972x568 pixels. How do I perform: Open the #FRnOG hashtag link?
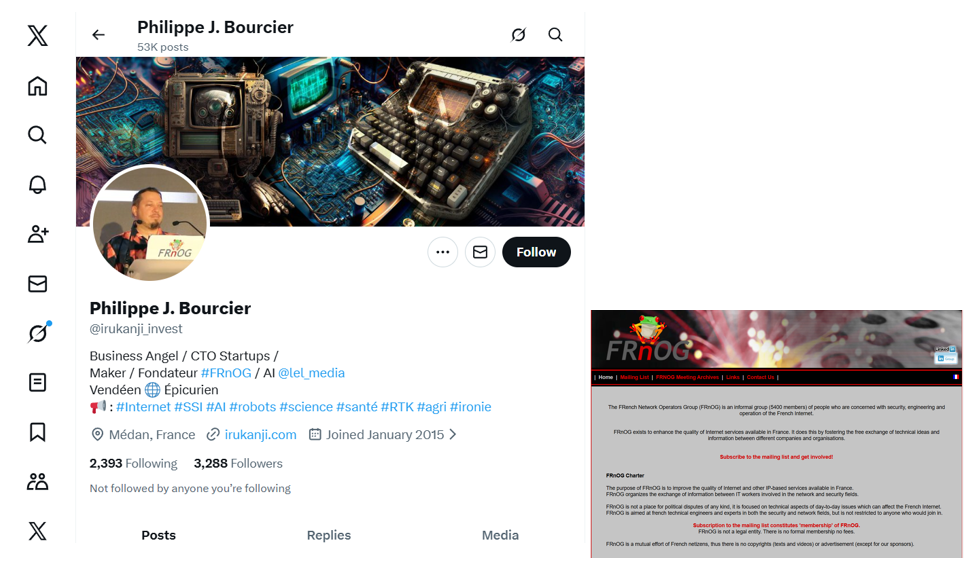point(226,373)
